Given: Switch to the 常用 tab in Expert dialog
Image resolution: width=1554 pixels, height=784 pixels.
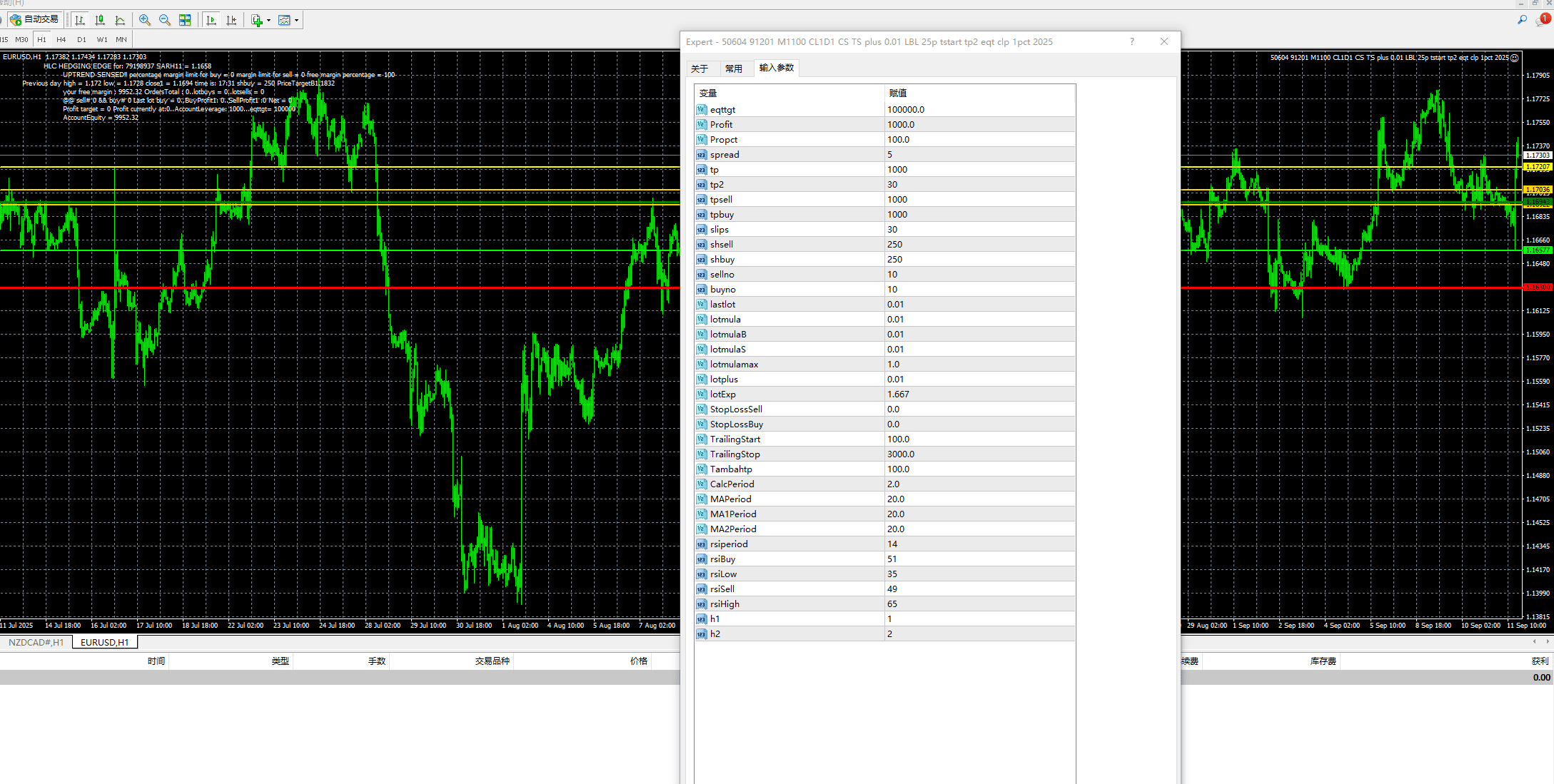Looking at the screenshot, I should (734, 68).
